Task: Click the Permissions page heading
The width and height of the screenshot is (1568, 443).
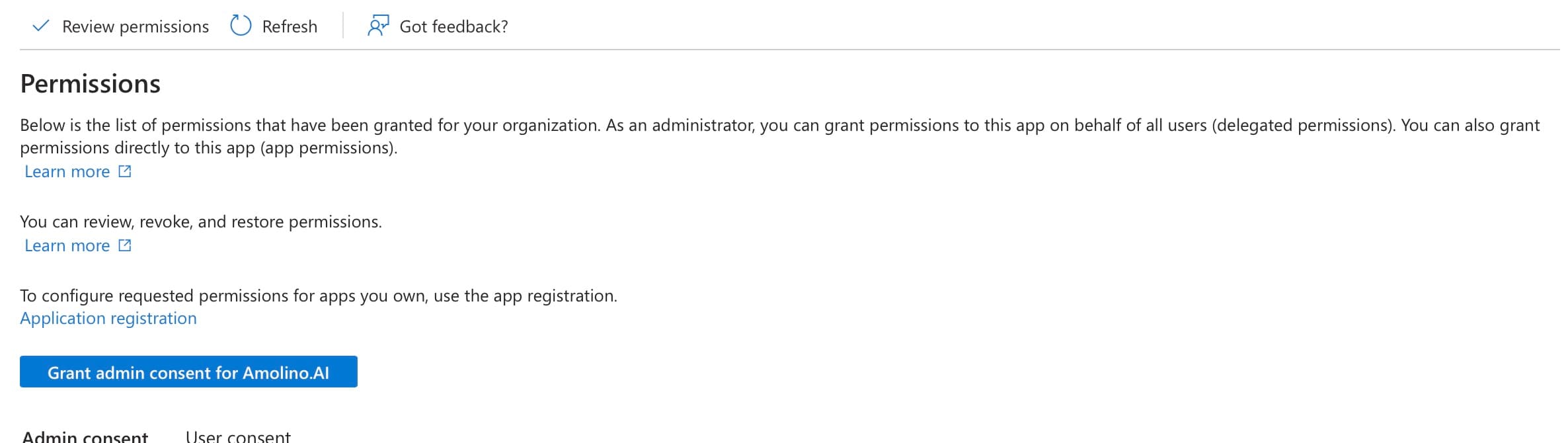Action: click(x=91, y=83)
